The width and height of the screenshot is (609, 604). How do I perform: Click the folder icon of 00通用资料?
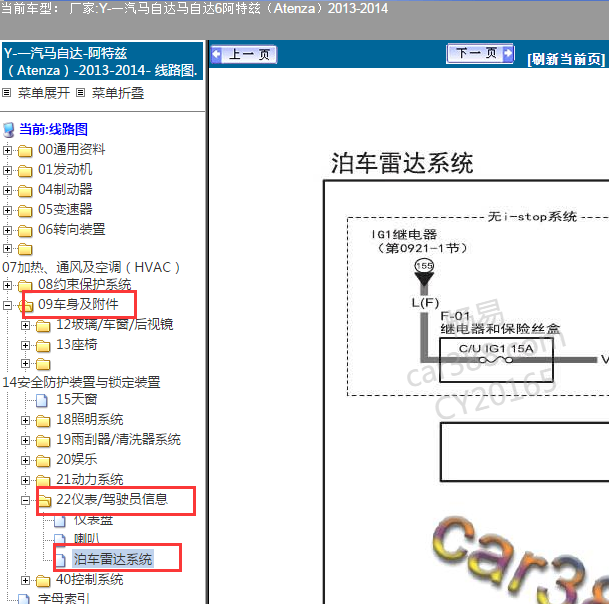pyautogui.click(x=25, y=151)
